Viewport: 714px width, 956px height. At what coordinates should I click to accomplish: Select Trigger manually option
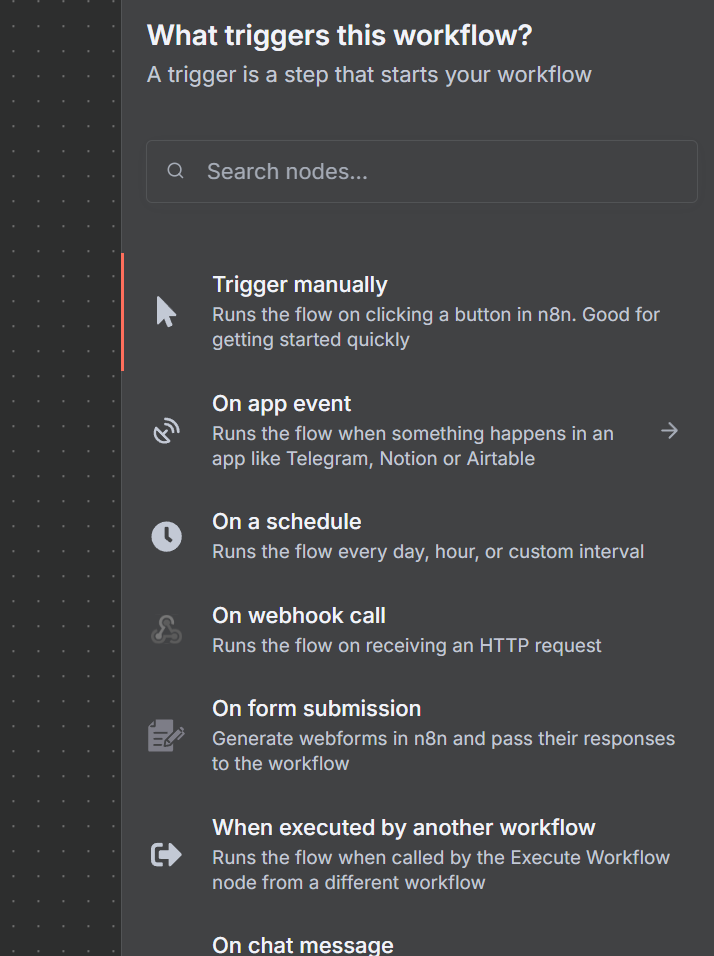(300, 285)
